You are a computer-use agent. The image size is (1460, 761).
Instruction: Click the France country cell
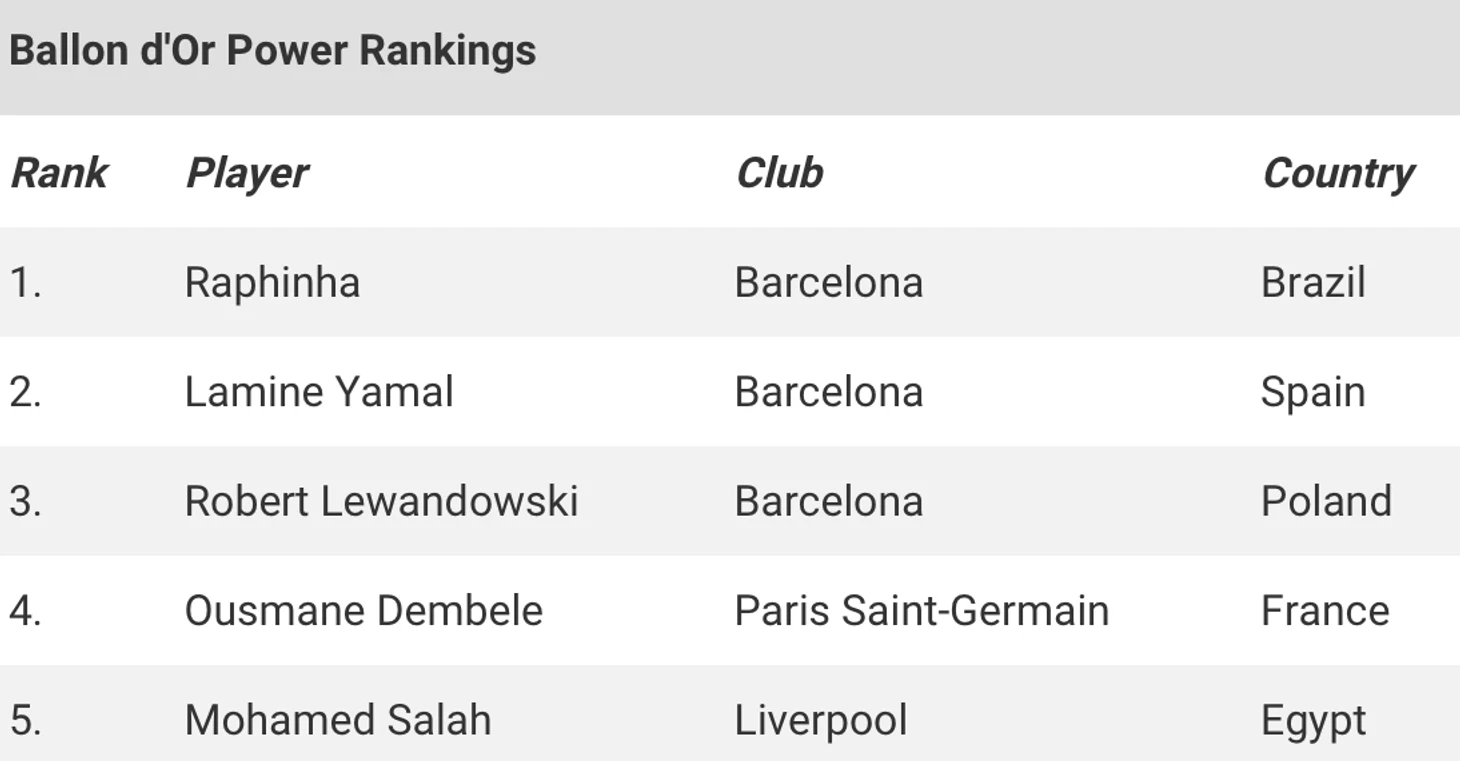(1325, 611)
